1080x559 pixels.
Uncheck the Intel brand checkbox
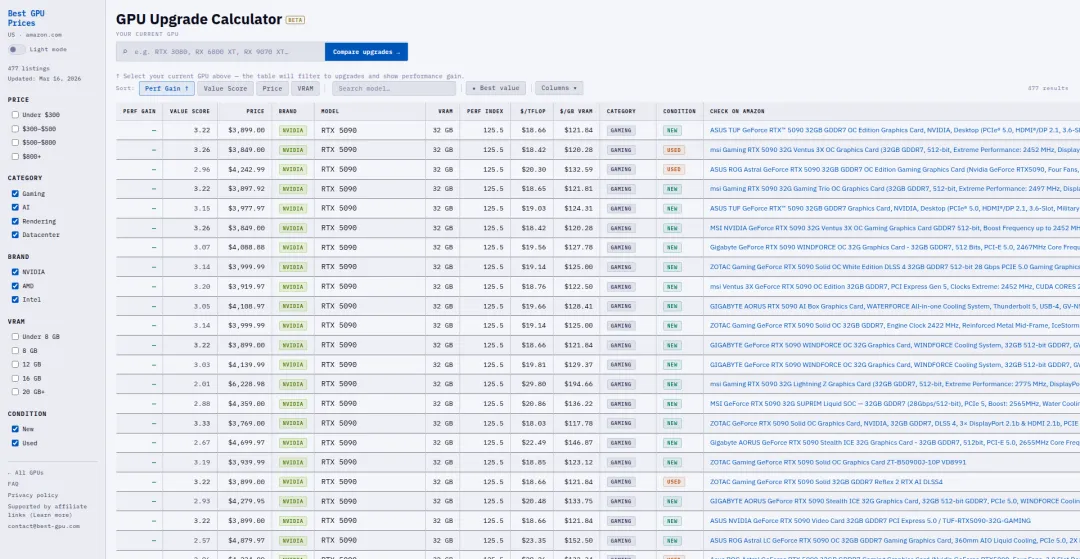pos(15,299)
